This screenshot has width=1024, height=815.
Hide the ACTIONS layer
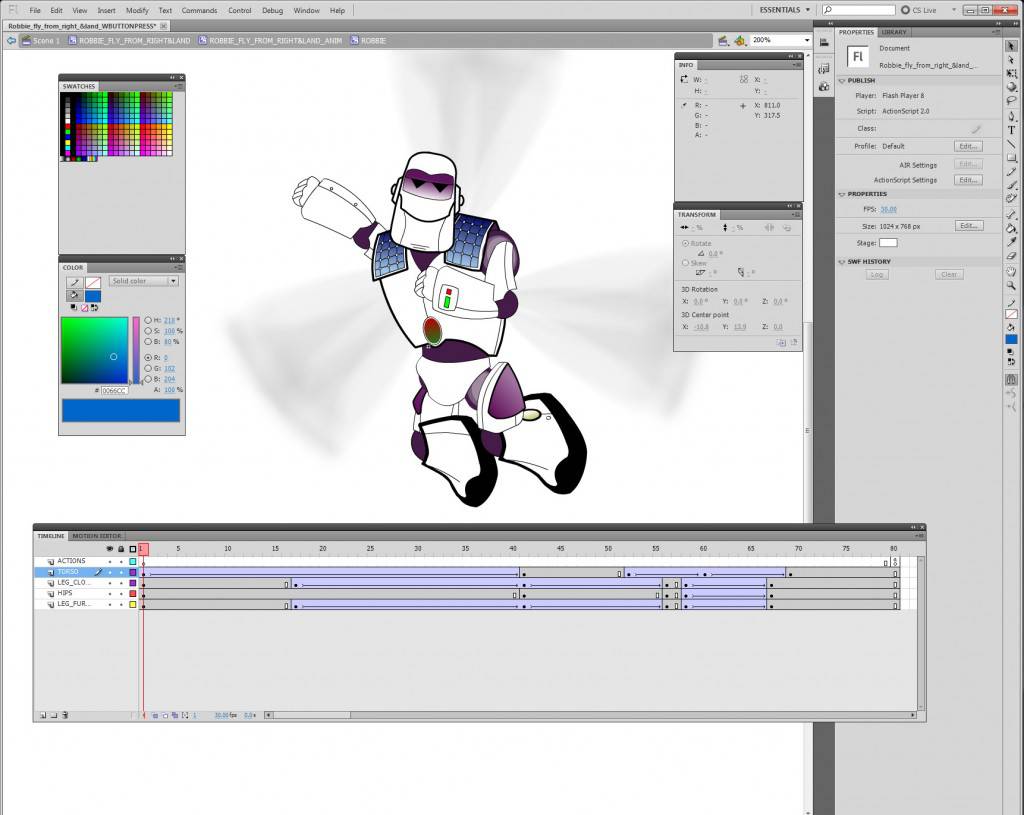(110, 561)
